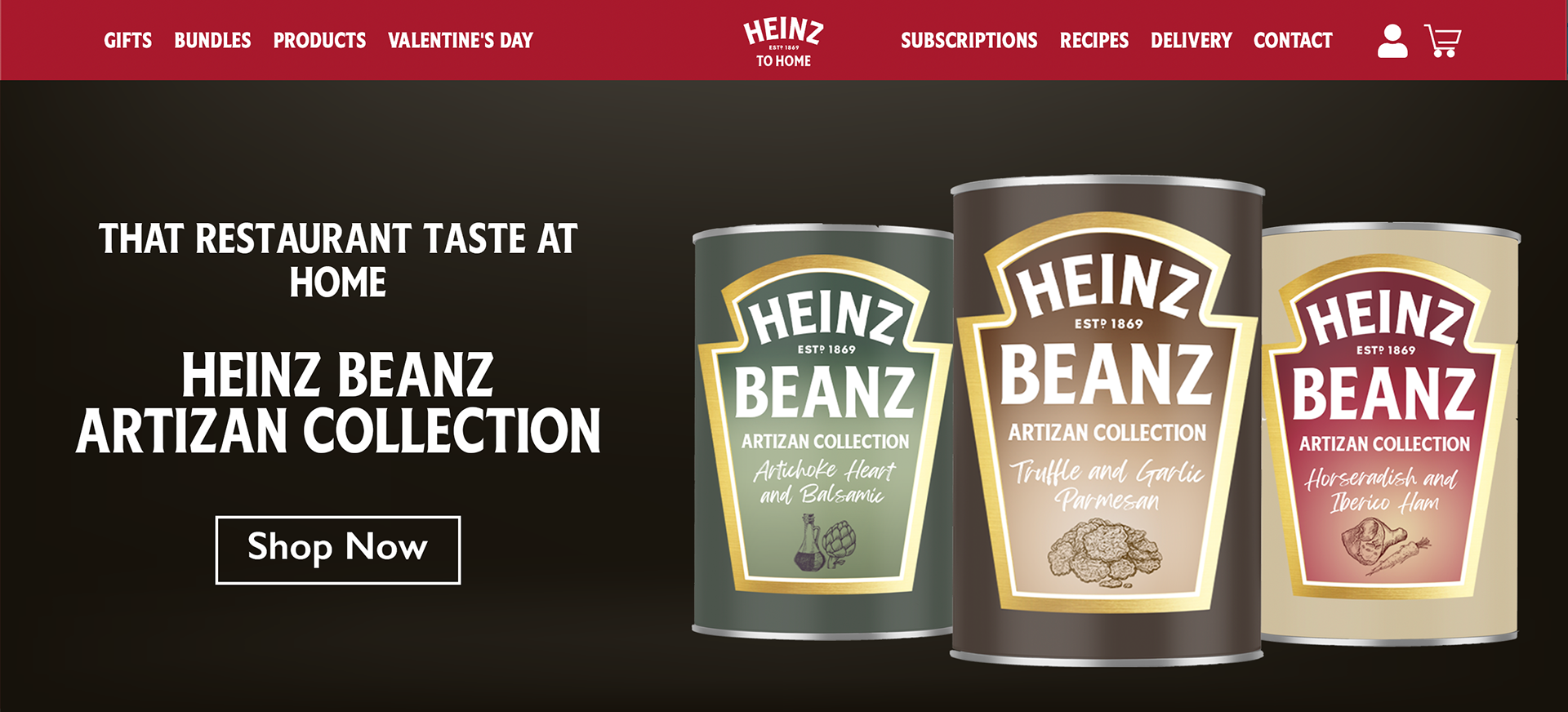Select the Artichoke Heart and Balsamic can
This screenshot has height=712, width=1568.
tap(822, 433)
